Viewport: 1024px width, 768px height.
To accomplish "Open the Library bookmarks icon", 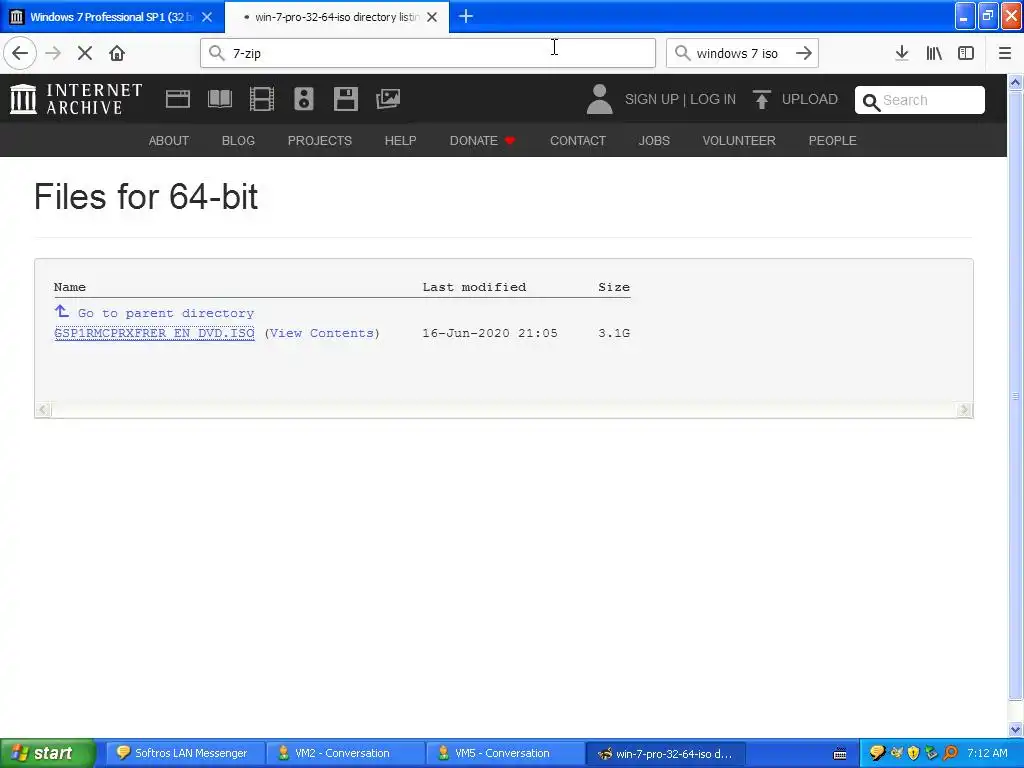I will (934, 53).
